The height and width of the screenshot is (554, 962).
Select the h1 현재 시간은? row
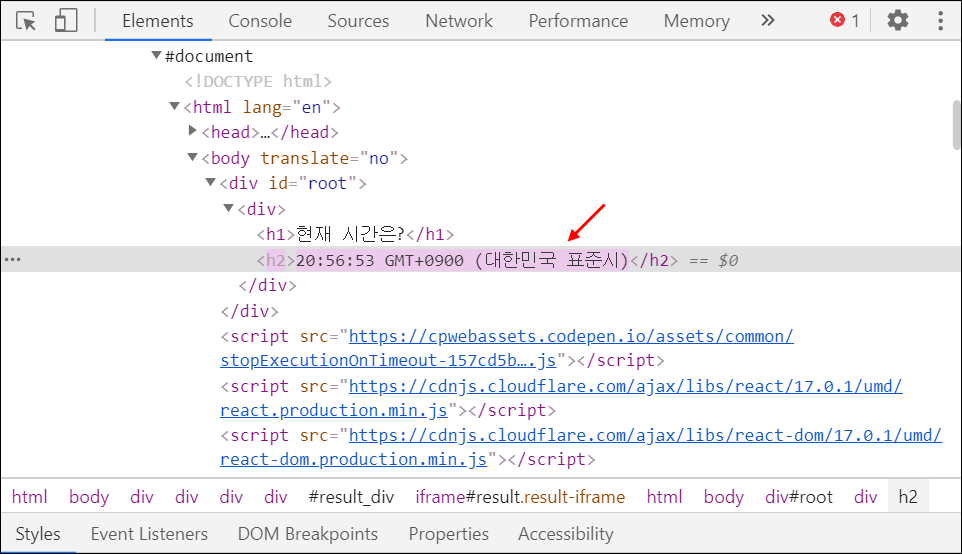click(x=355, y=234)
